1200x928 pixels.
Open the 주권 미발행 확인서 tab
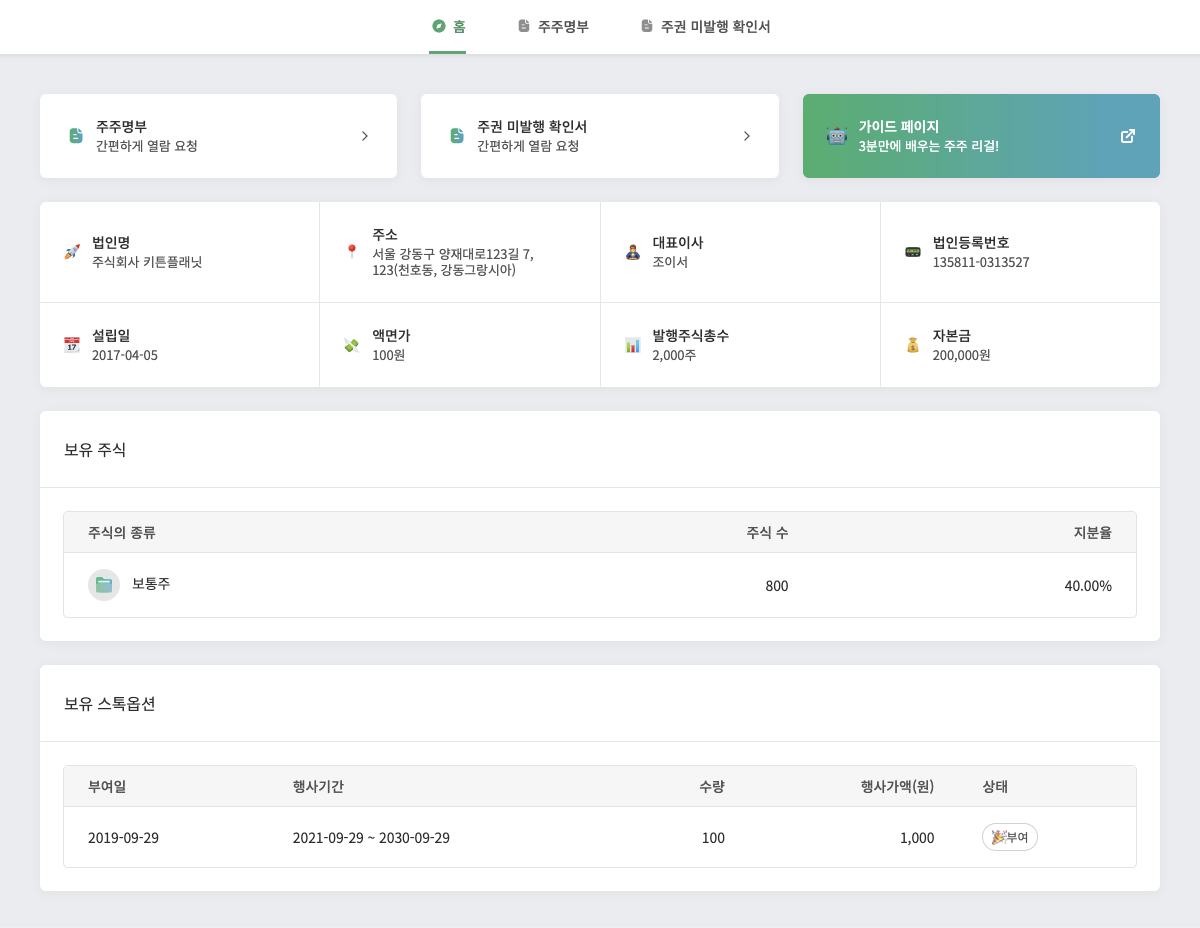pyautogui.click(x=706, y=26)
